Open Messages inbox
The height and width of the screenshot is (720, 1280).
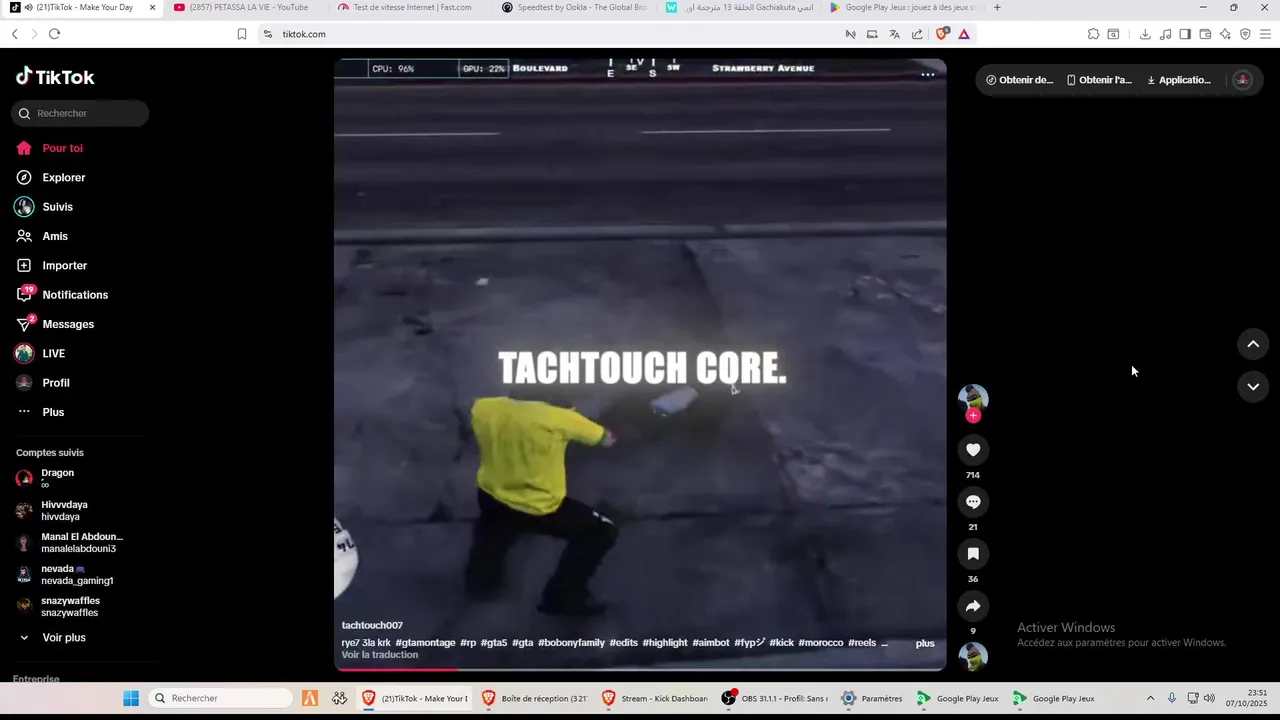click(x=68, y=324)
